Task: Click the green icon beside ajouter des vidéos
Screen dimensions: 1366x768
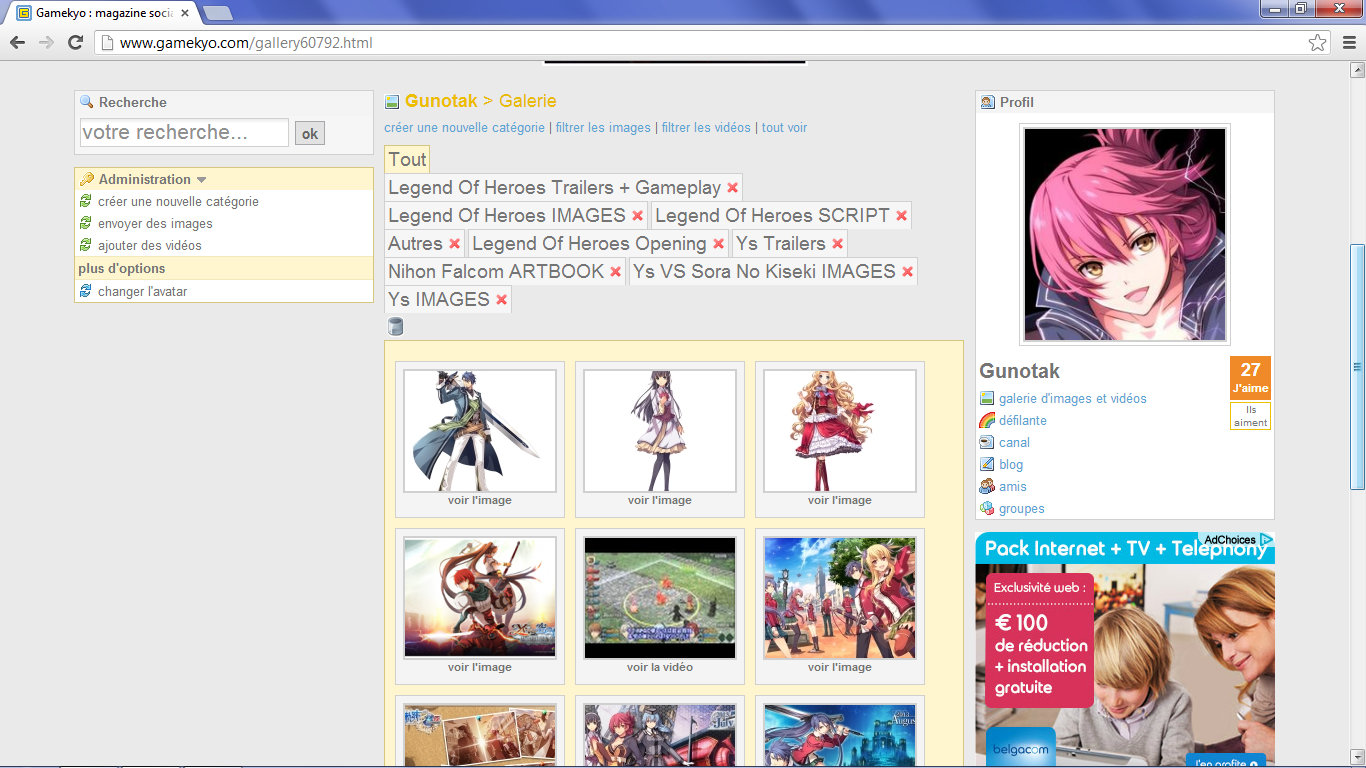Action: pos(86,245)
